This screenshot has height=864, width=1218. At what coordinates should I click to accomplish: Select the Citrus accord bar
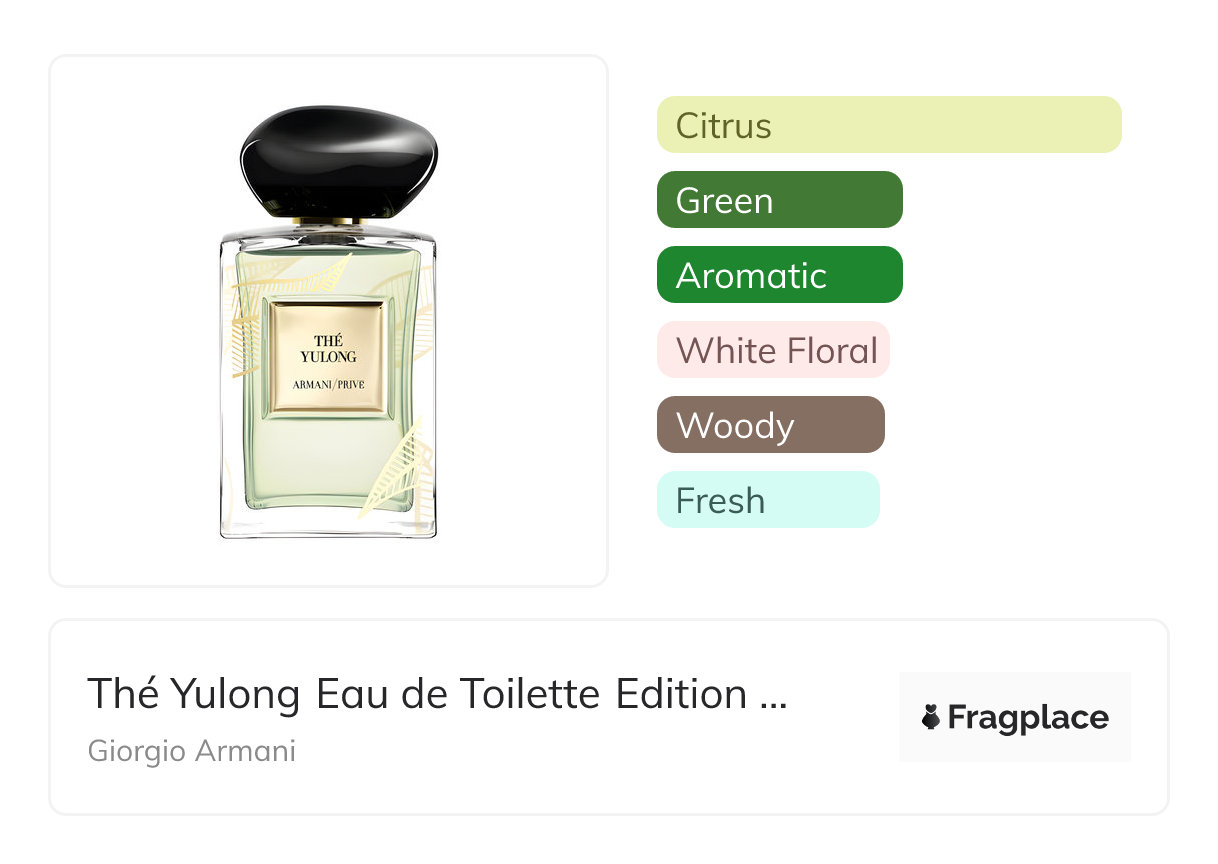pos(889,125)
